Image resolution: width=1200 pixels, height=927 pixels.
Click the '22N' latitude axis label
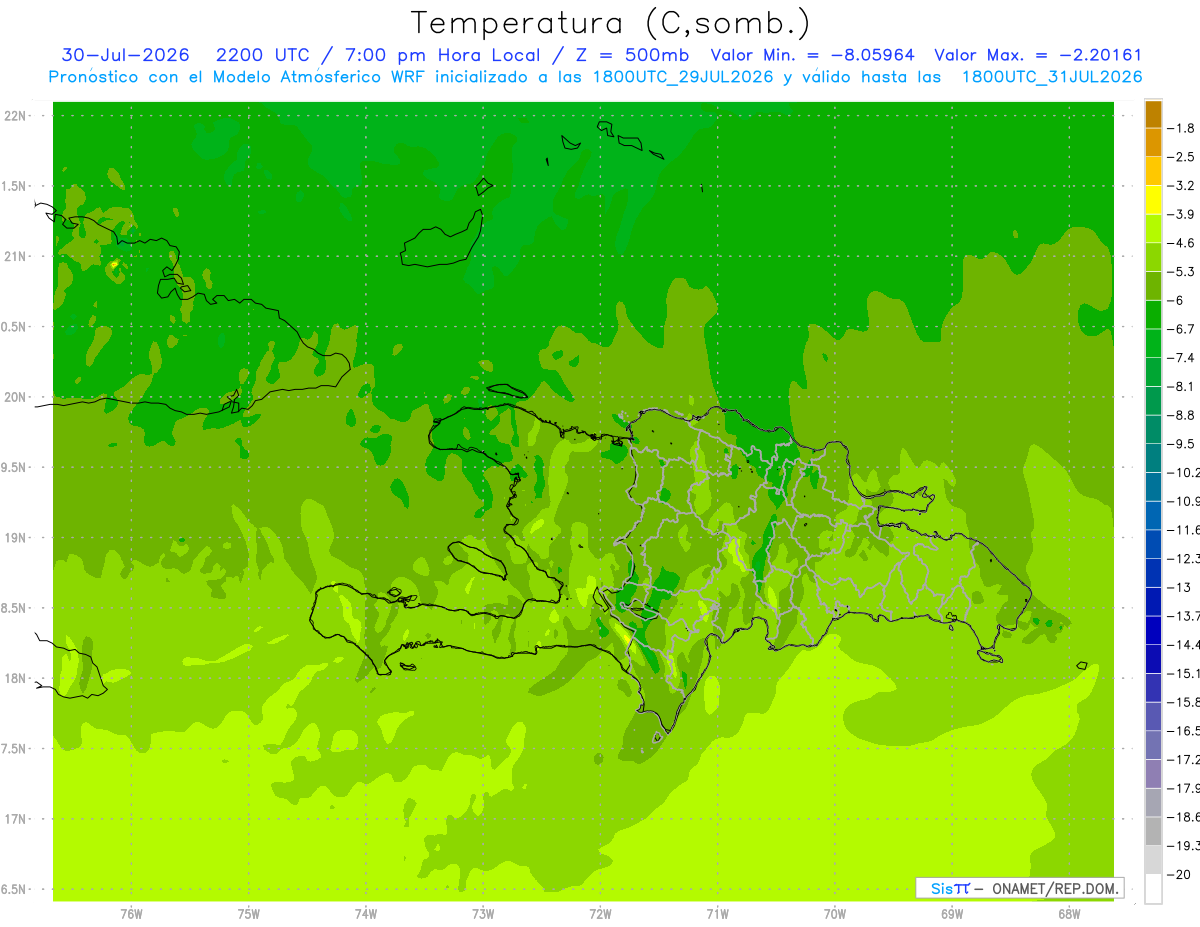[16, 116]
